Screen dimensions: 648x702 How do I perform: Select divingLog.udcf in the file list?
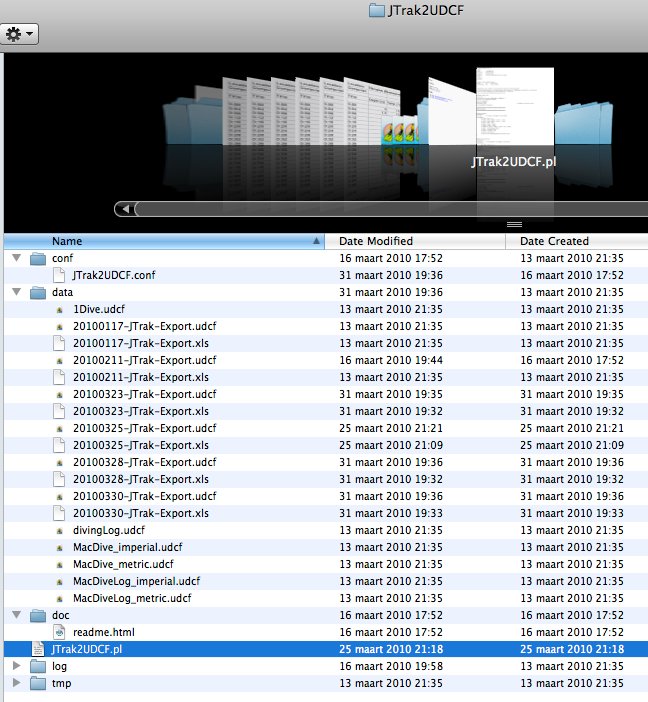[x=108, y=530]
